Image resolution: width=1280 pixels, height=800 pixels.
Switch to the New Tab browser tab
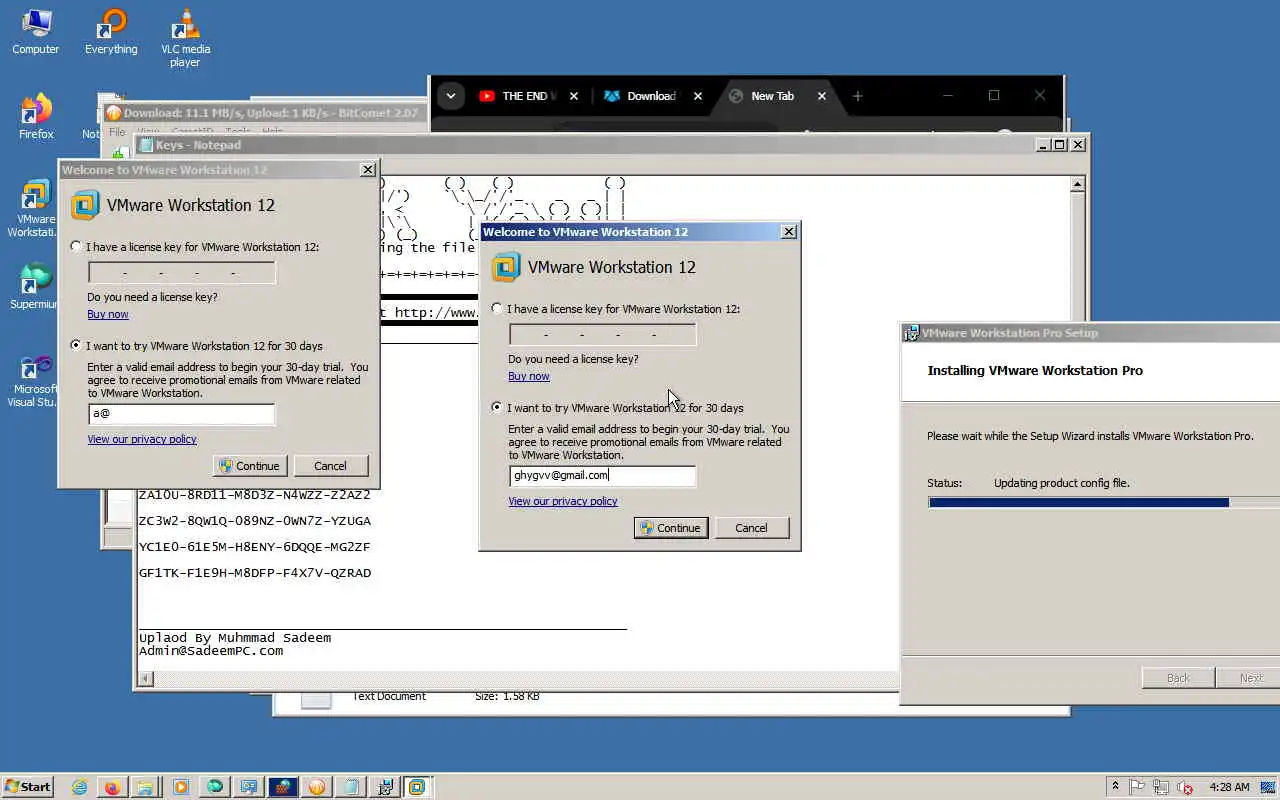point(772,96)
